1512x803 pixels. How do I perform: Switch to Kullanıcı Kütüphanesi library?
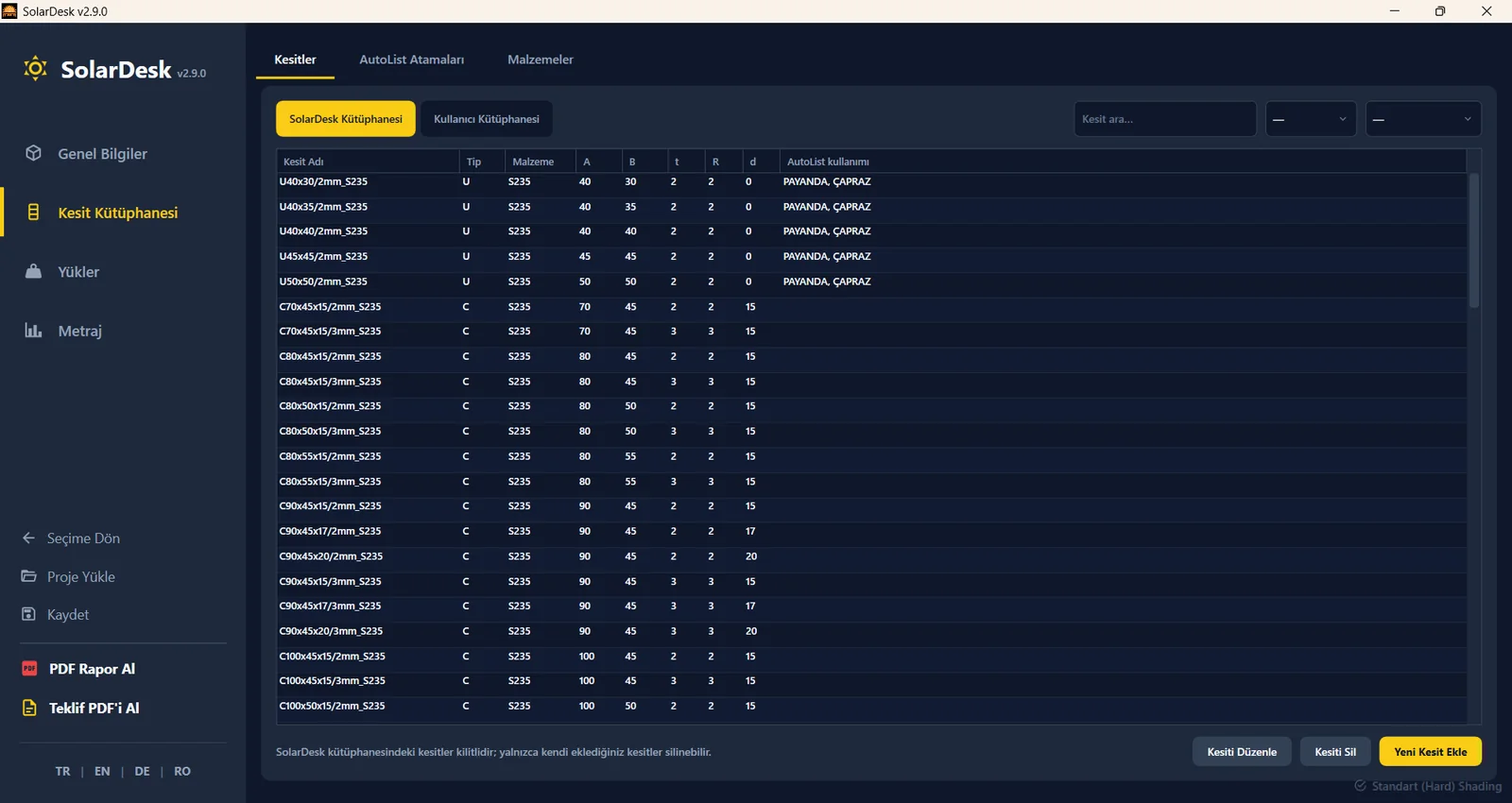tap(487, 119)
